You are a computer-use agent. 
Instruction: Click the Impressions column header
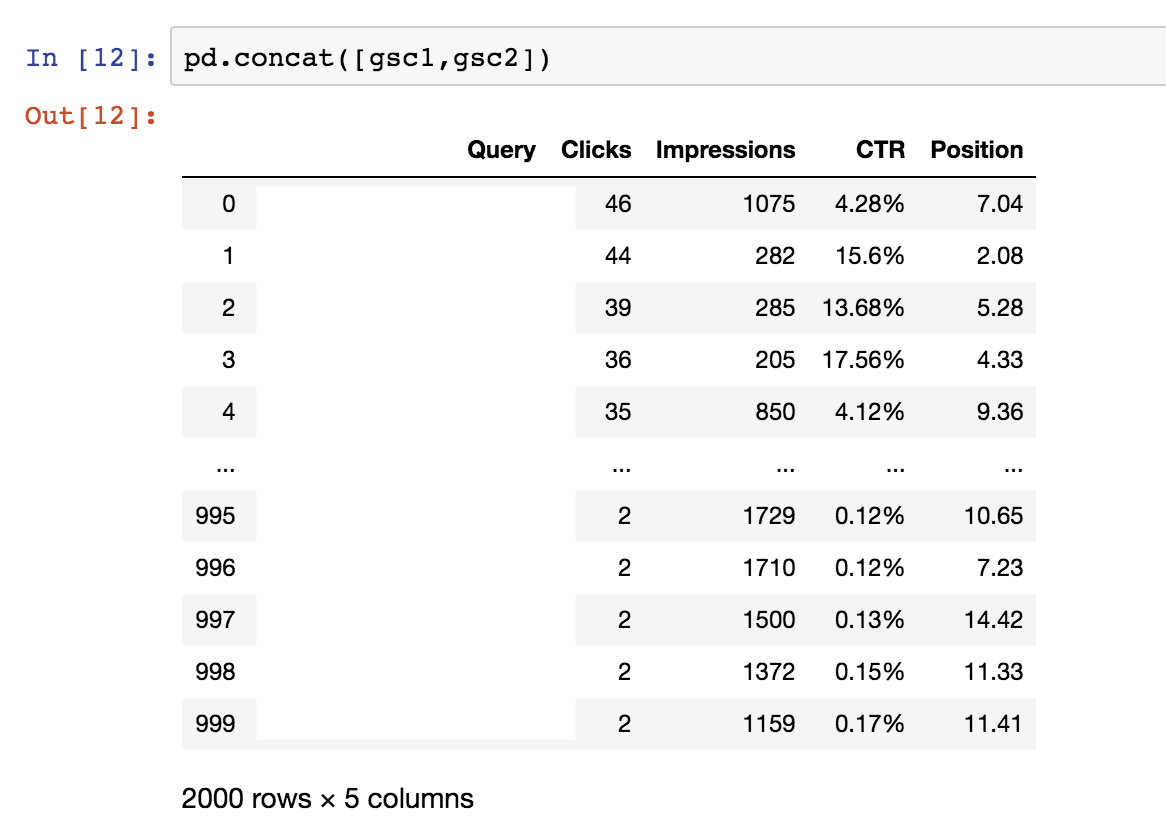coord(725,150)
